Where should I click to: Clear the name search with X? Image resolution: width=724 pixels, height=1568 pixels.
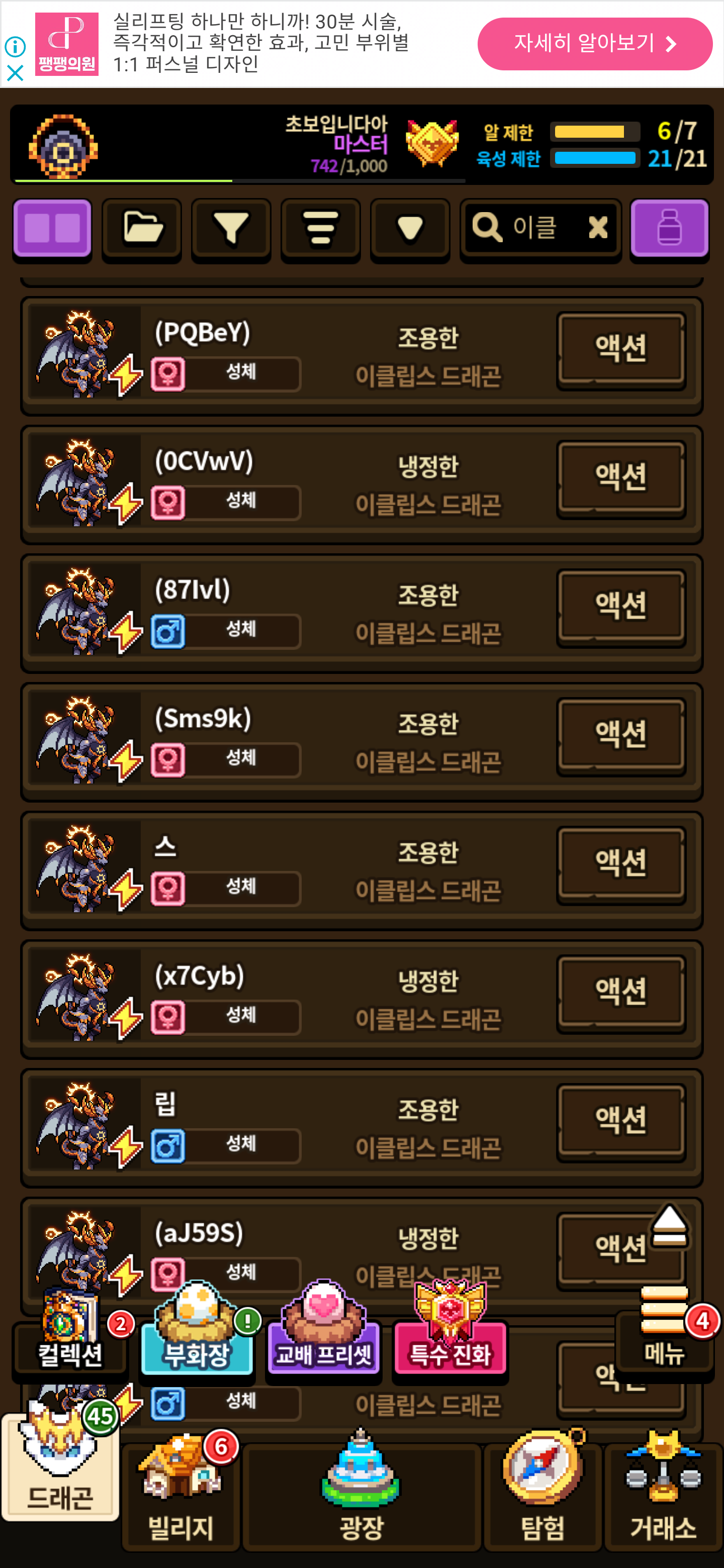pyautogui.click(x=598, y=228)
